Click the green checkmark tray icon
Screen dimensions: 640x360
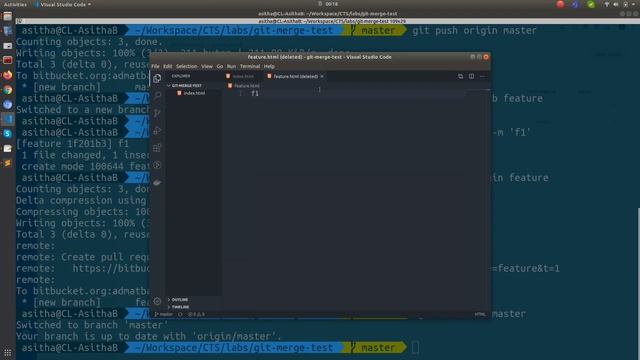pyautogui.click(x=591, y=4)
